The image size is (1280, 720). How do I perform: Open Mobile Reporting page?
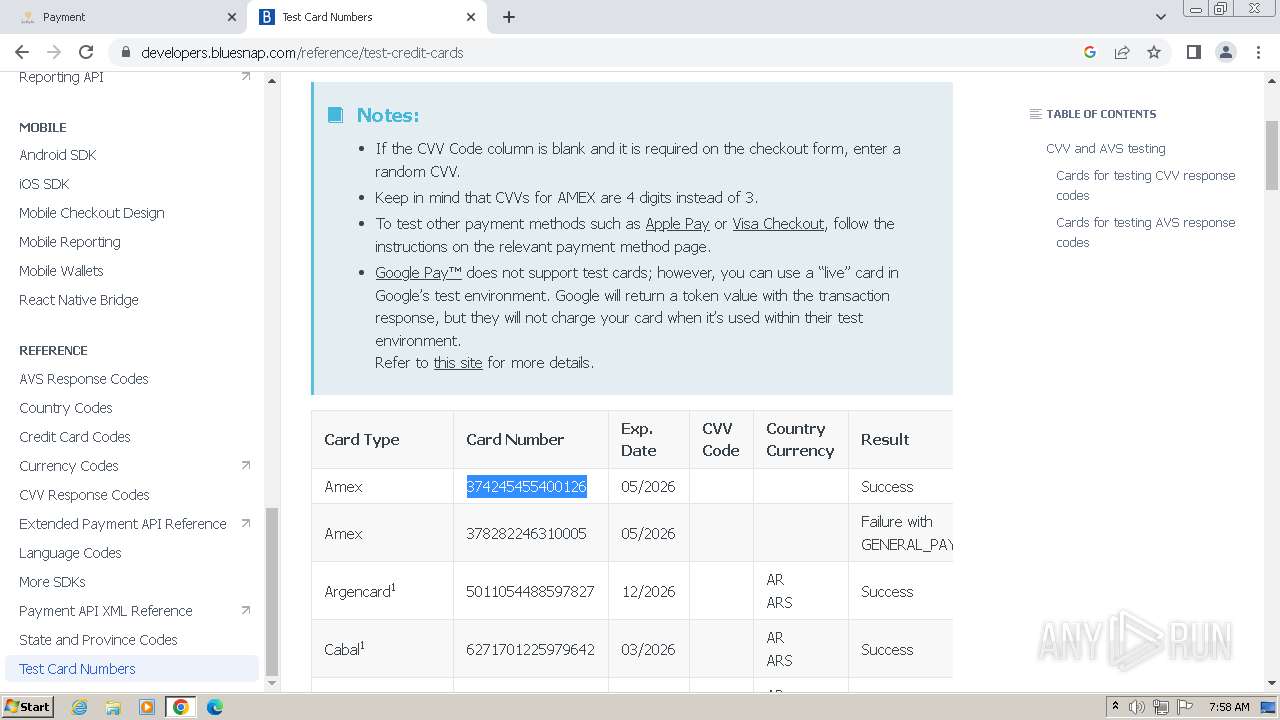click(70, 242)
